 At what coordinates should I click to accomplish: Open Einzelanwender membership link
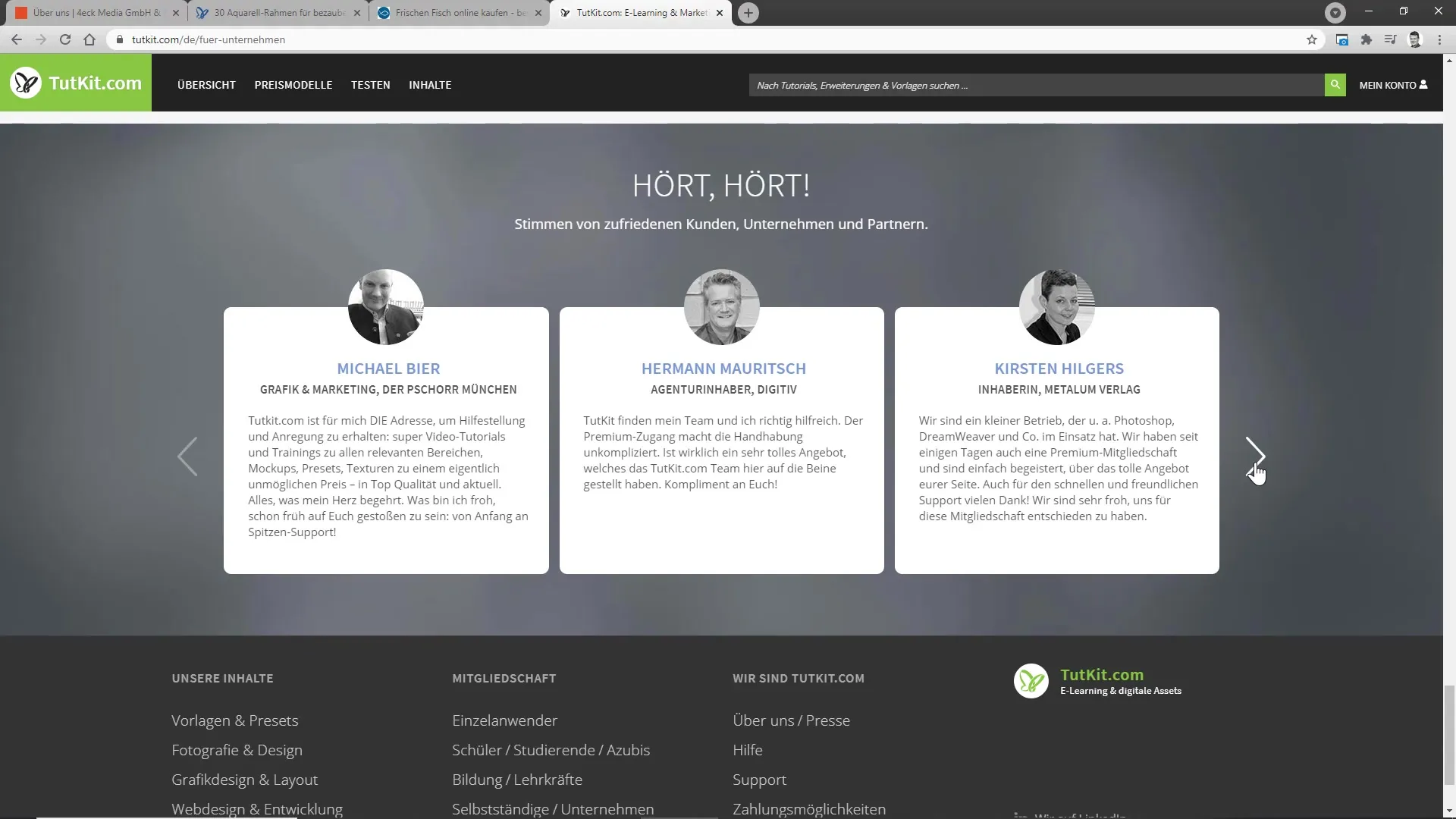click(504, 720)
